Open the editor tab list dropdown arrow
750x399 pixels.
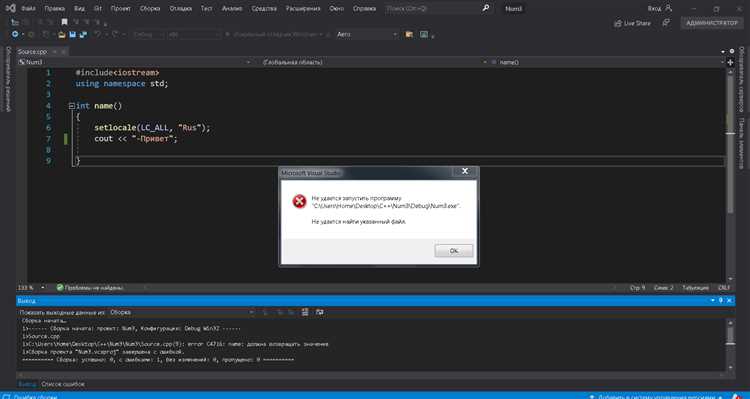[723, 51]
